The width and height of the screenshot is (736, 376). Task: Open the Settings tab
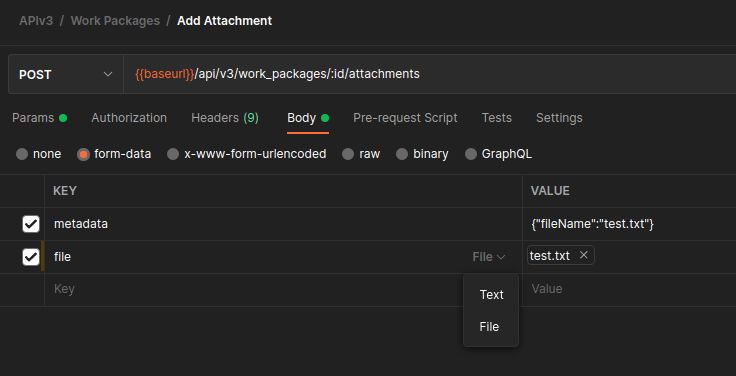coord(559,118)
